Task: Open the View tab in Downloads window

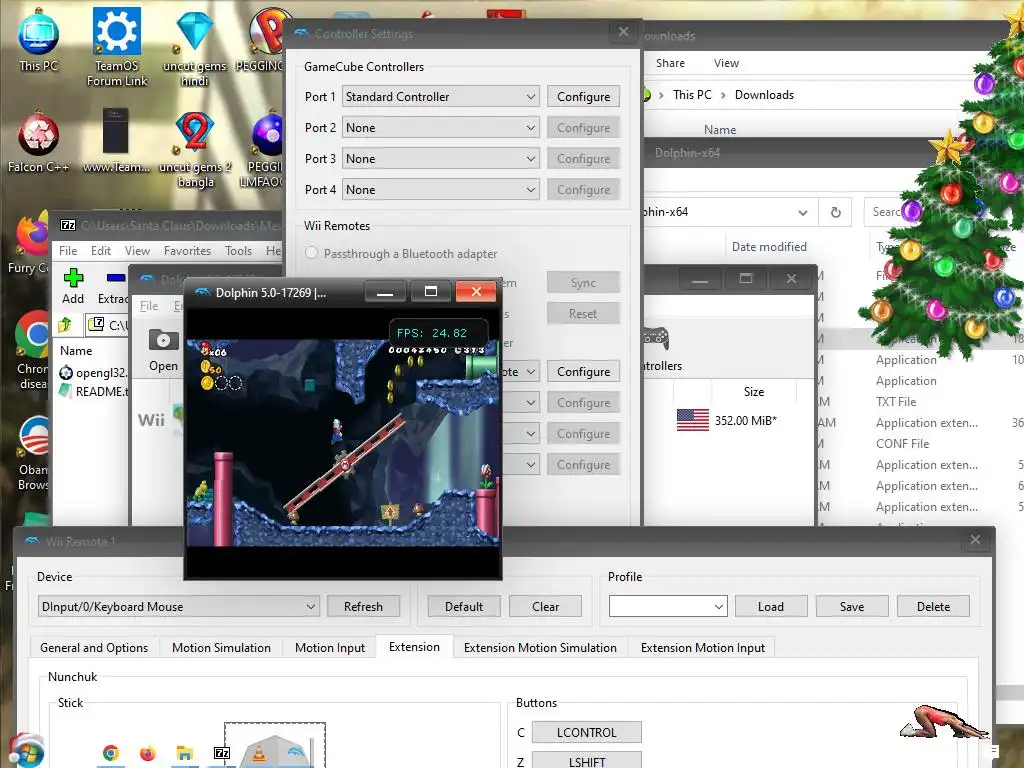Action: (726, 63)
